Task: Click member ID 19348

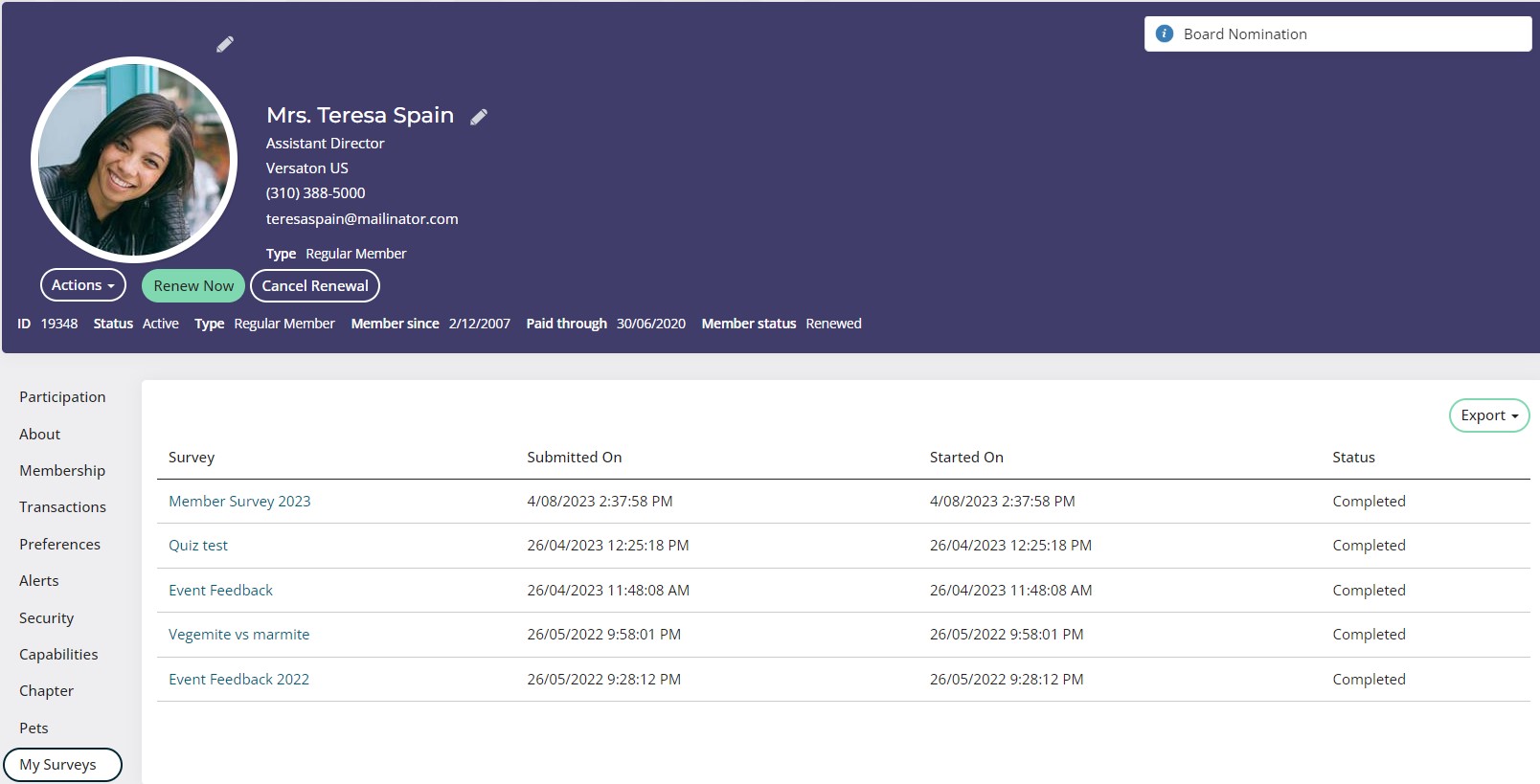Action: point(59,324)
